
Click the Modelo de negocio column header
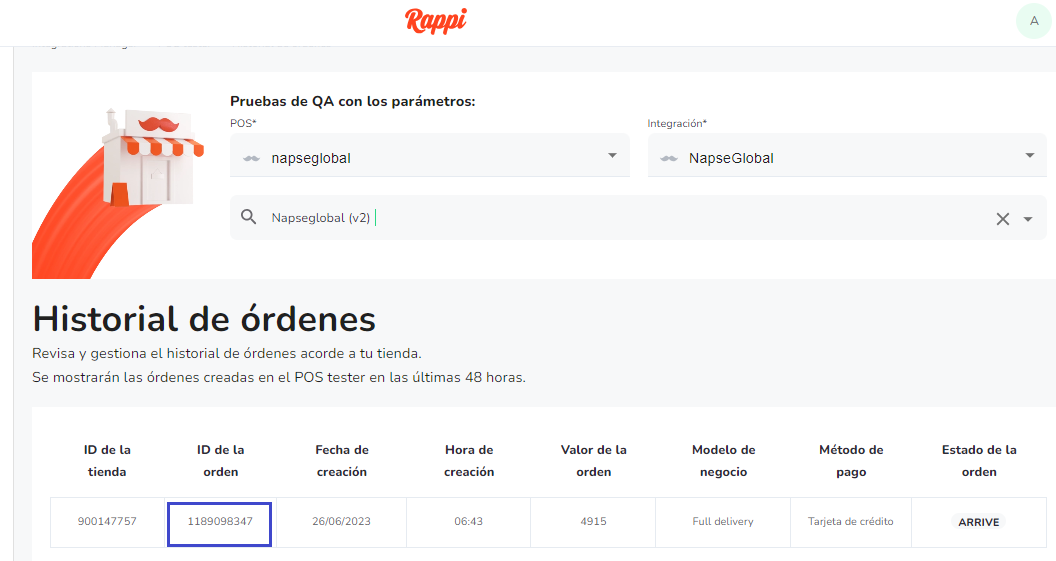(x=723, y=461)
